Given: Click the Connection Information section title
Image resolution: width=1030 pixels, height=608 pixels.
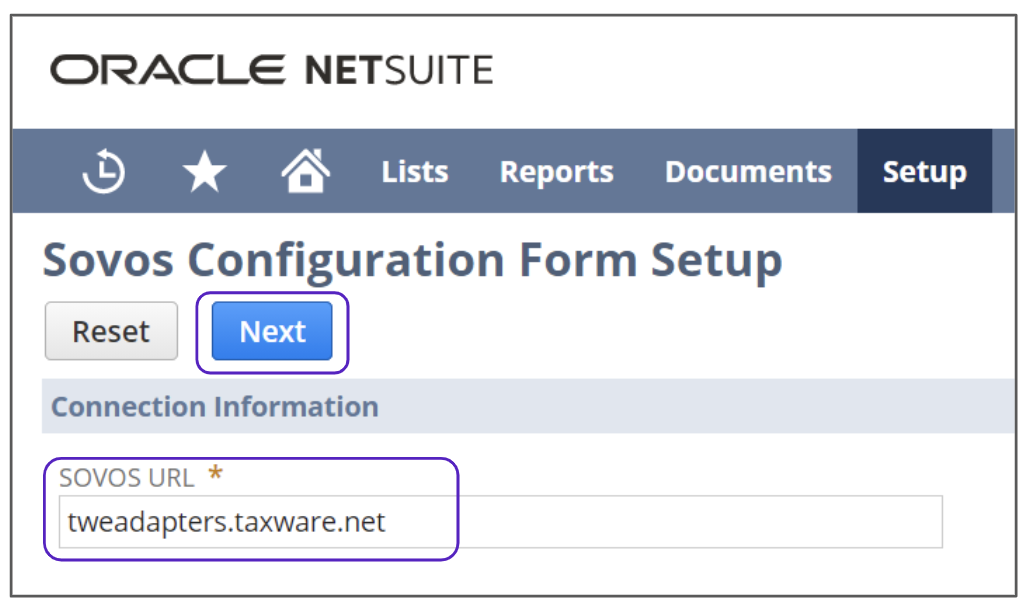Looking at the screenshot, I should coord(215,407).
